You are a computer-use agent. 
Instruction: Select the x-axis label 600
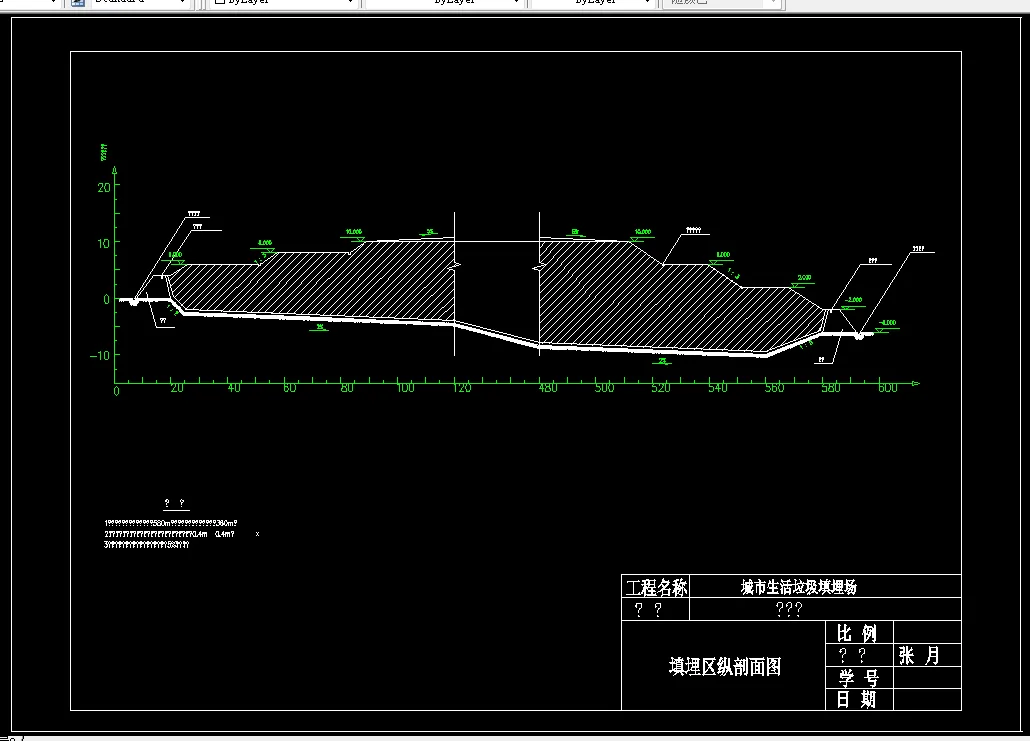[887, 388]
